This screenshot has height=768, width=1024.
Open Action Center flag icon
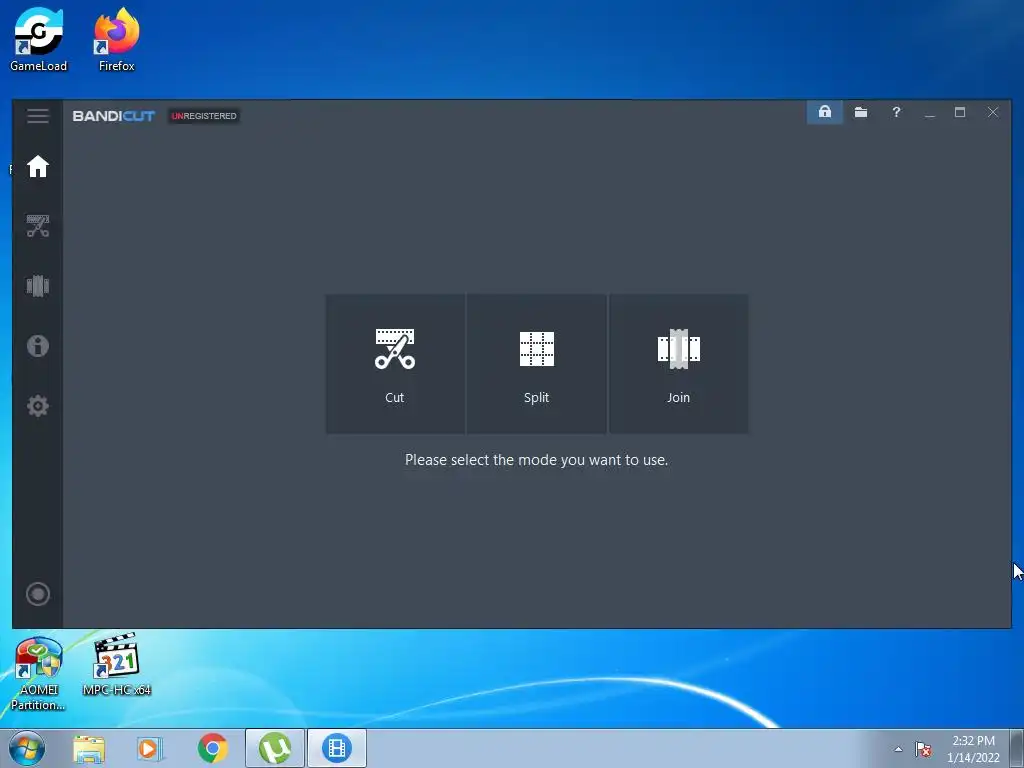(x=923, y=749)
